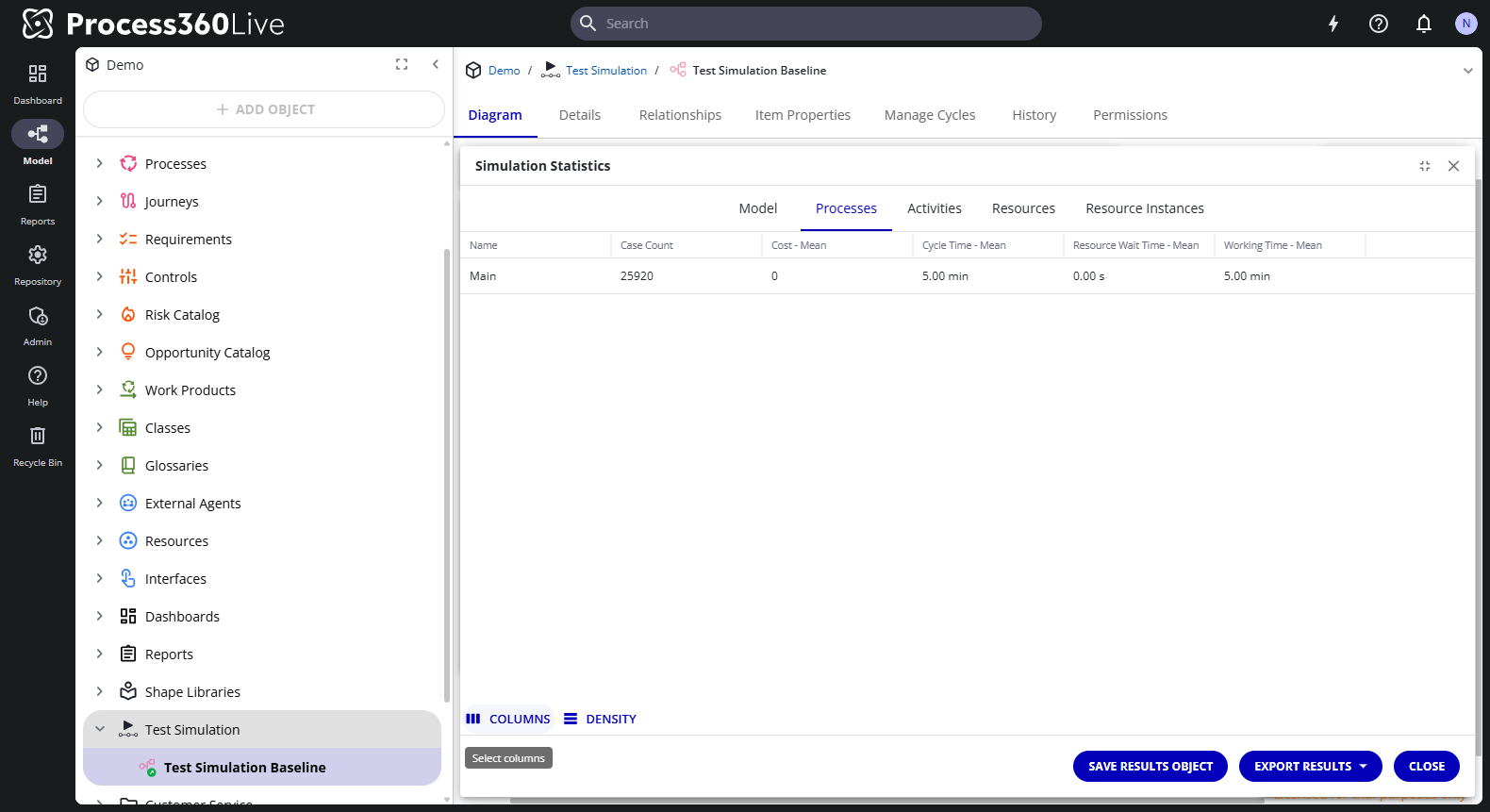The width and height of the screenshot is (1490, 812).
Task: Collapse the Test Simulation tree node
Action: [100, 730]
